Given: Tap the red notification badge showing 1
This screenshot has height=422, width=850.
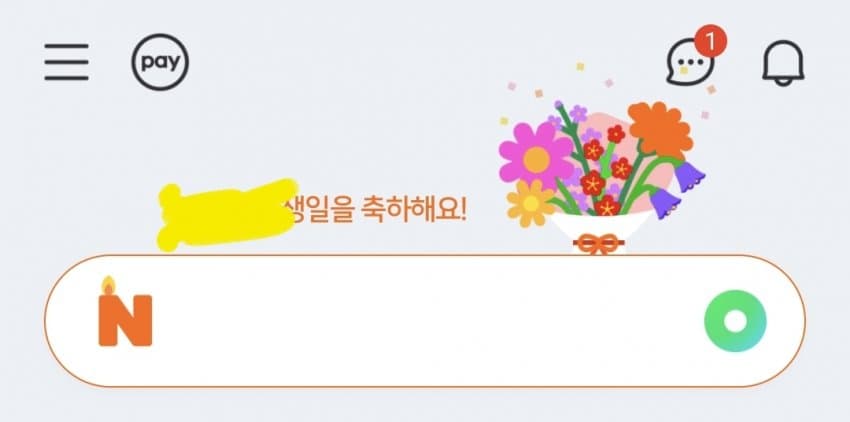Looking at the screenshot, I should pos(711,41).
